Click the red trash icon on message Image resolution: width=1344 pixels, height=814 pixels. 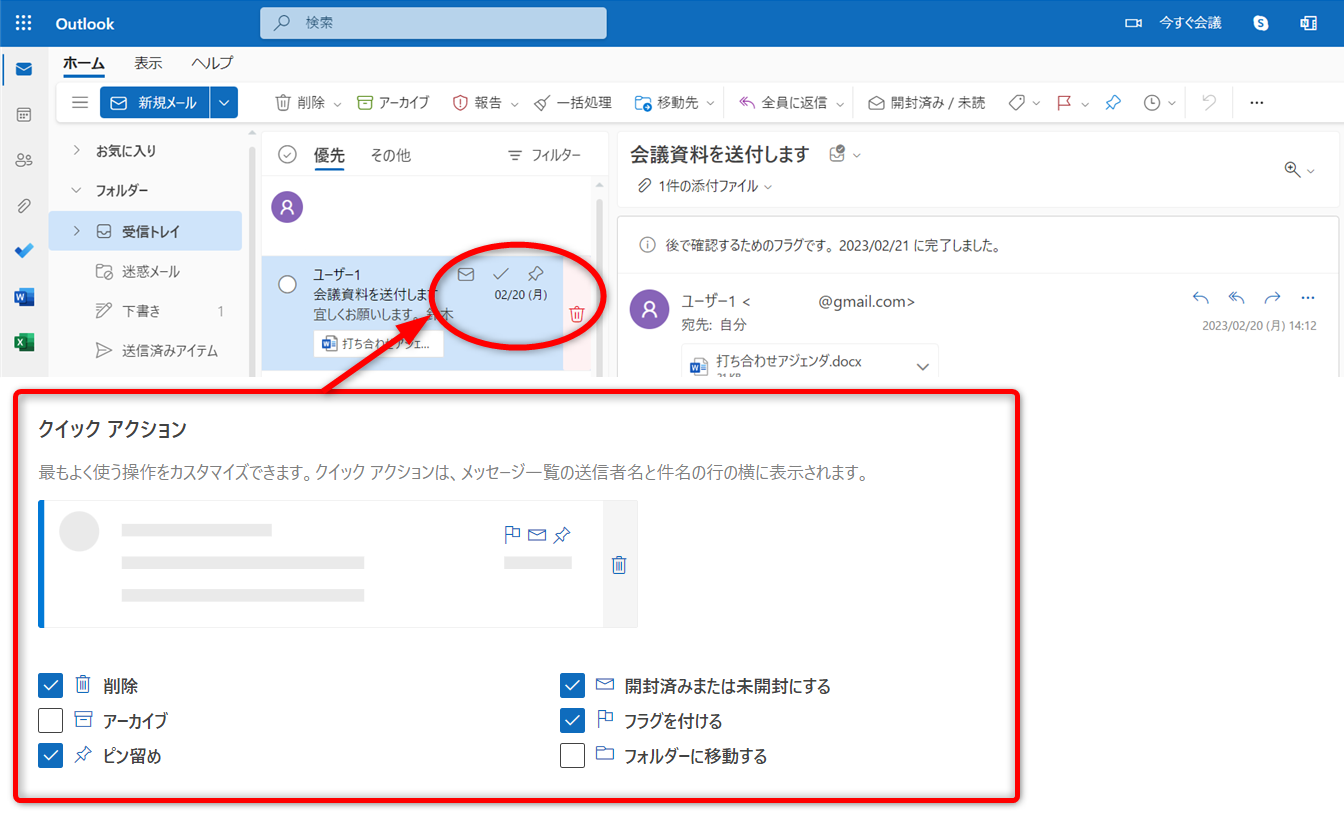click(x=577, y=314)
